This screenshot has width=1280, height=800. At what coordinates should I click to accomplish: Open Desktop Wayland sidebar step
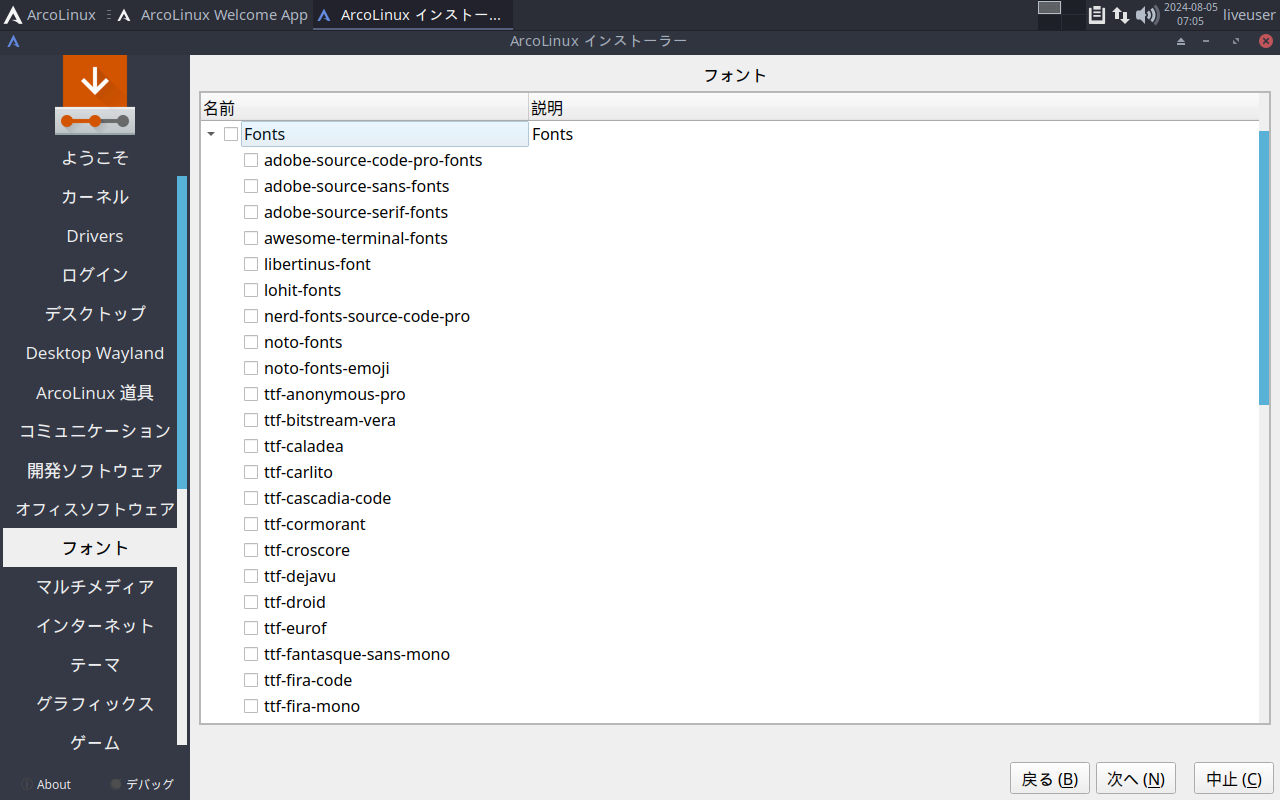(x=95, y=353)
